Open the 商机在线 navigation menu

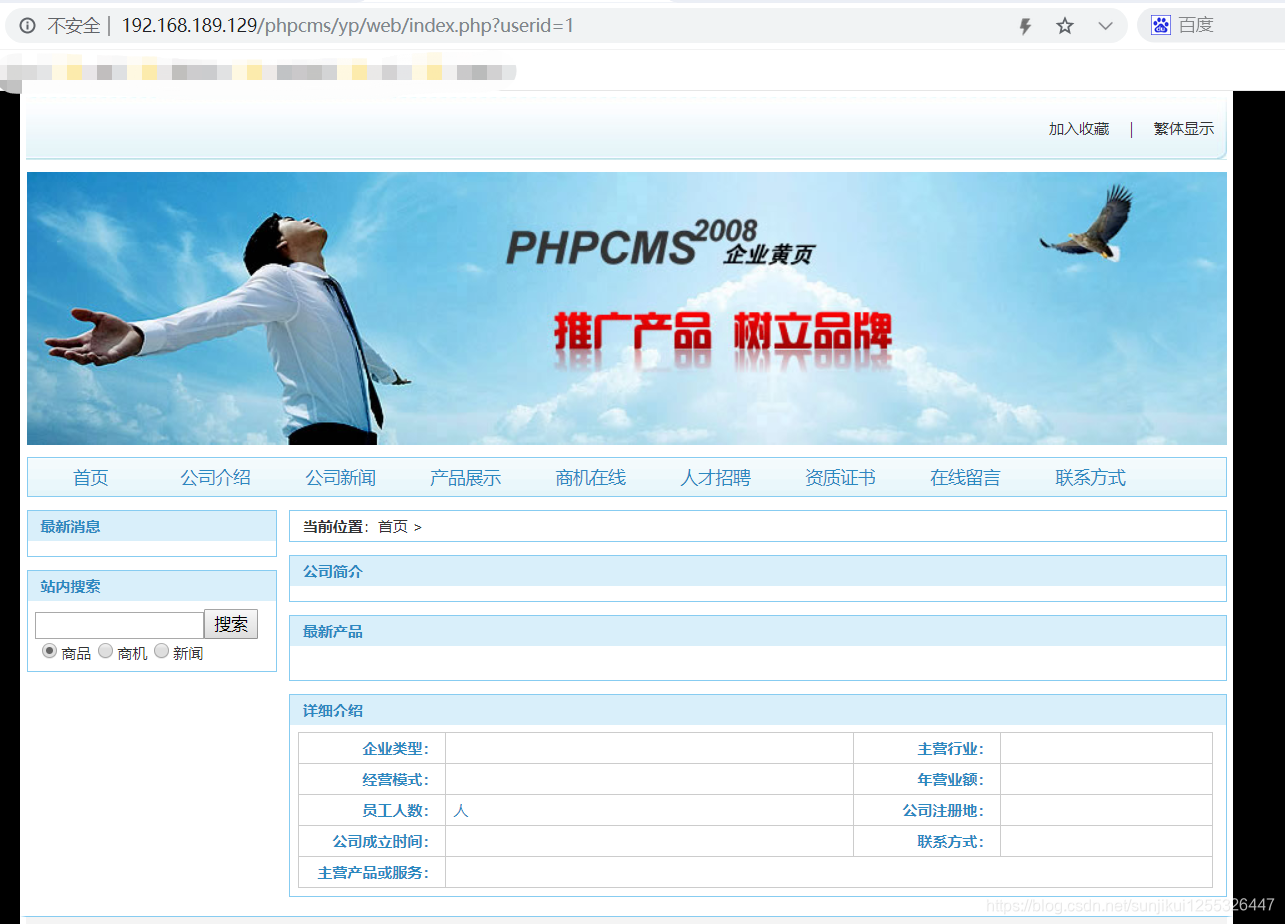[x=590, y=477]
